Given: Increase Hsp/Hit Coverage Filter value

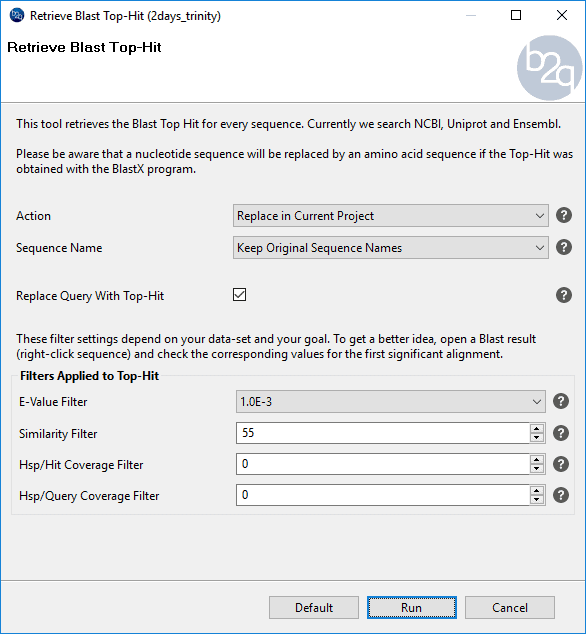Looking at the screenshot, I should pyautogui.click(x=537, y=460).
